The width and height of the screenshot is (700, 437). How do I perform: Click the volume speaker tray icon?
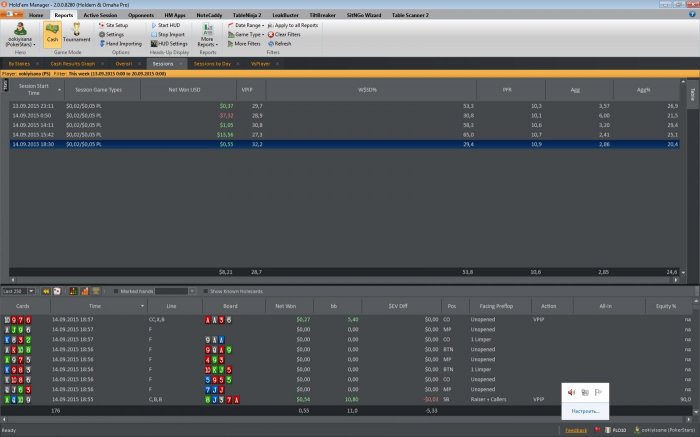coord(571,392)
